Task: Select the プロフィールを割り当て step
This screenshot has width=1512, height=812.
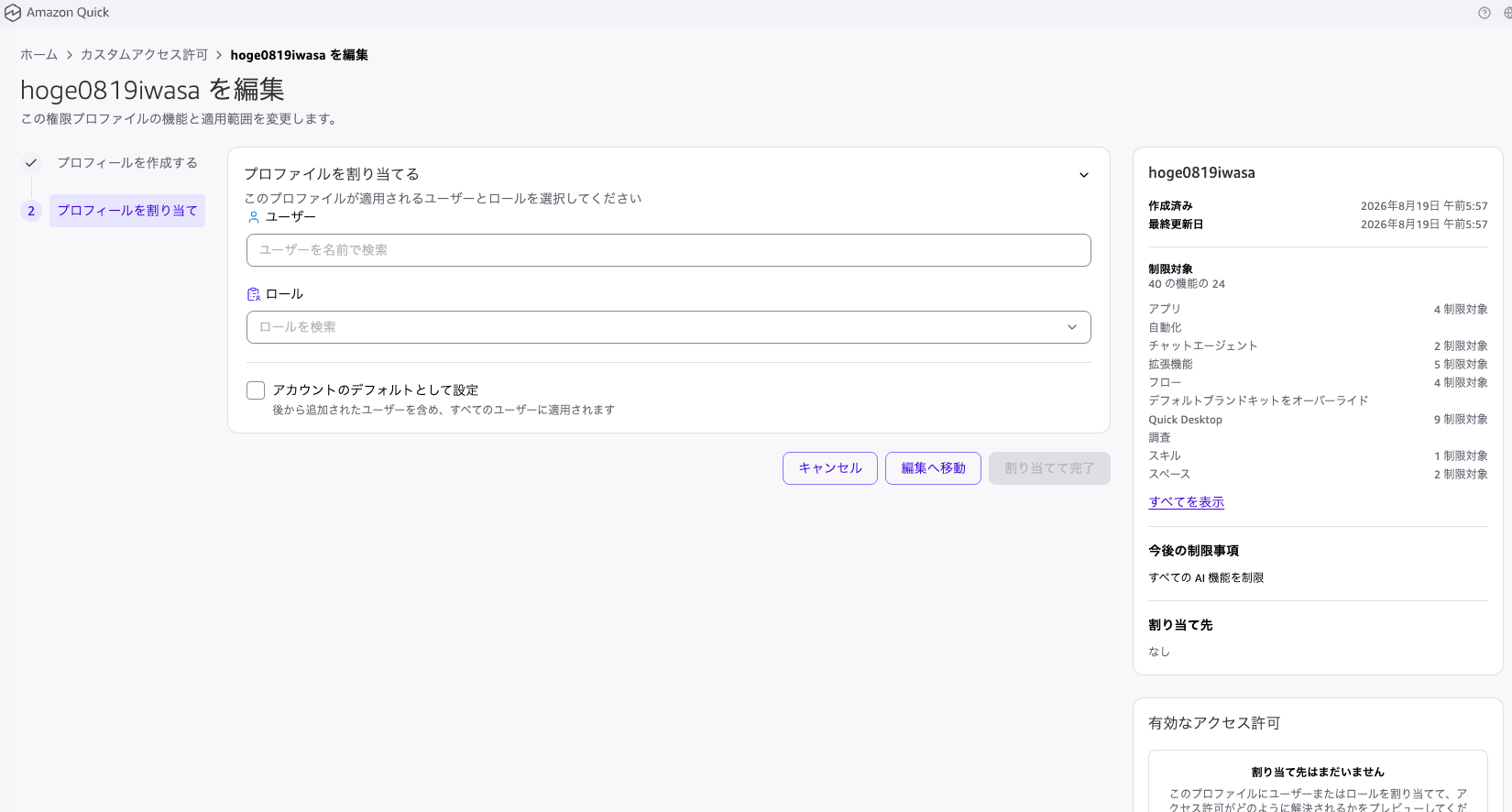Action: coord(127,211)
